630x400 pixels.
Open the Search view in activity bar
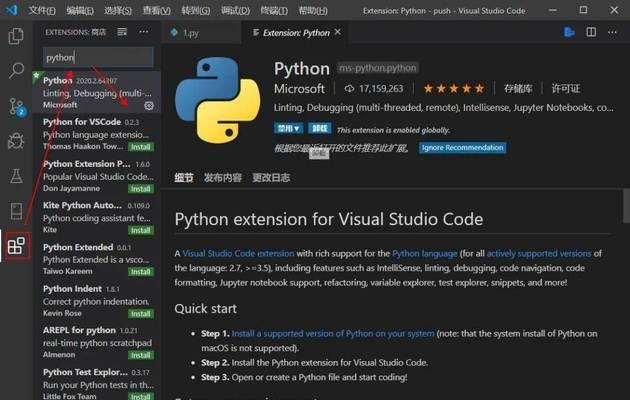coord(16,71)
